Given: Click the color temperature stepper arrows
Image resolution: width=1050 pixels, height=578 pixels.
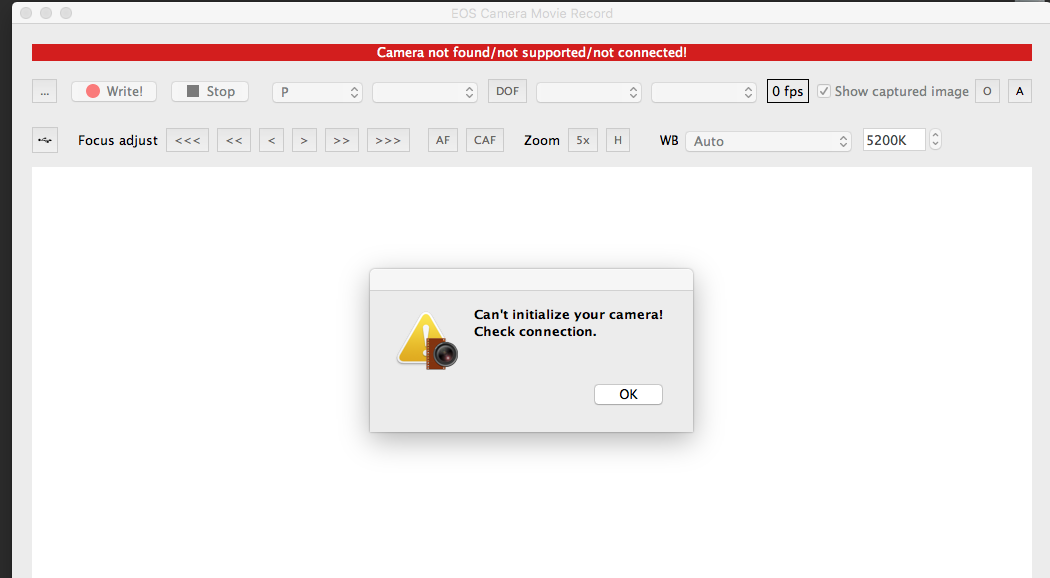Looking at the screenshot, I should (x=935, y=139).
